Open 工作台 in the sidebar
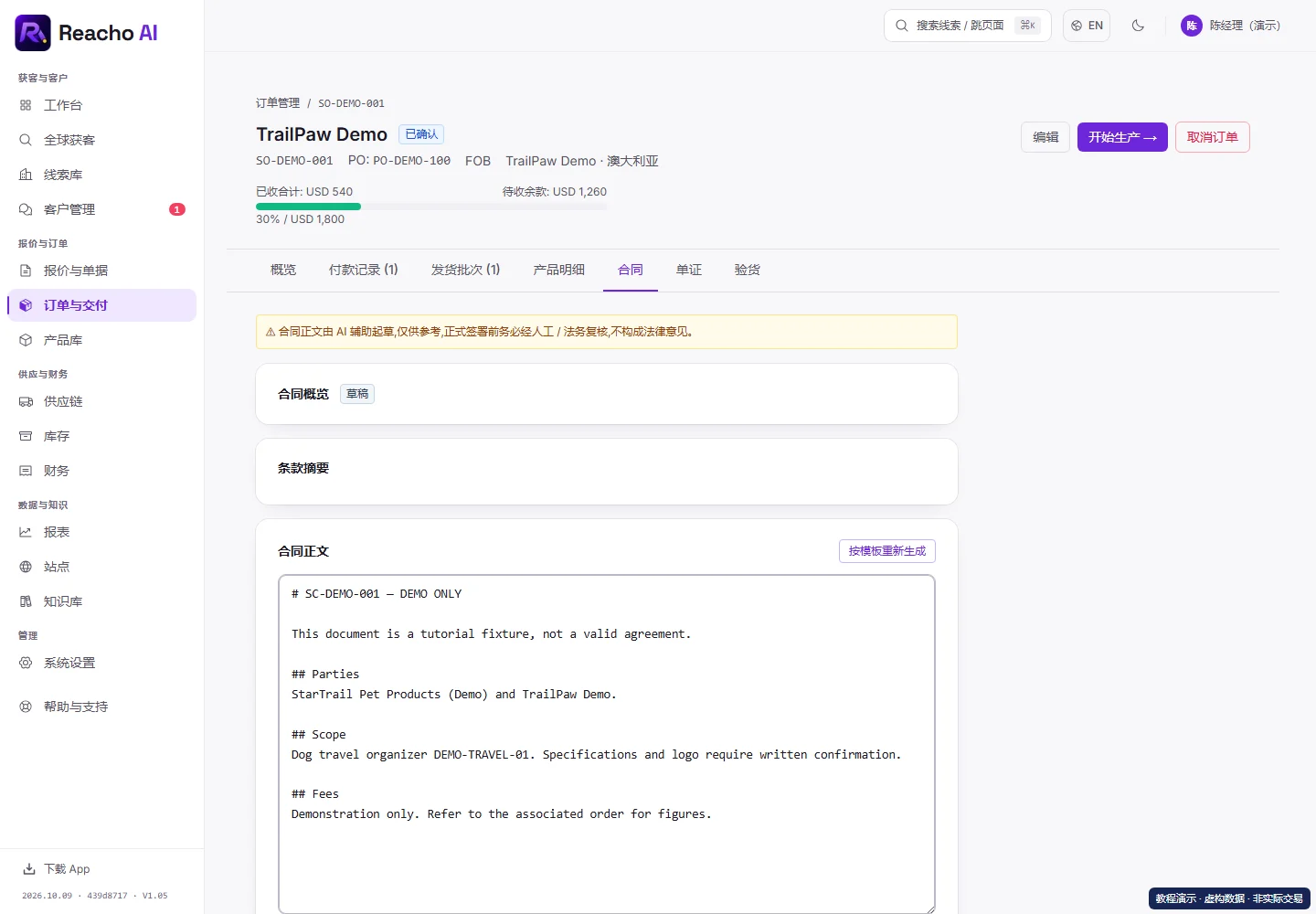Screen dimensions: 1316x914 tap(101, 105)
